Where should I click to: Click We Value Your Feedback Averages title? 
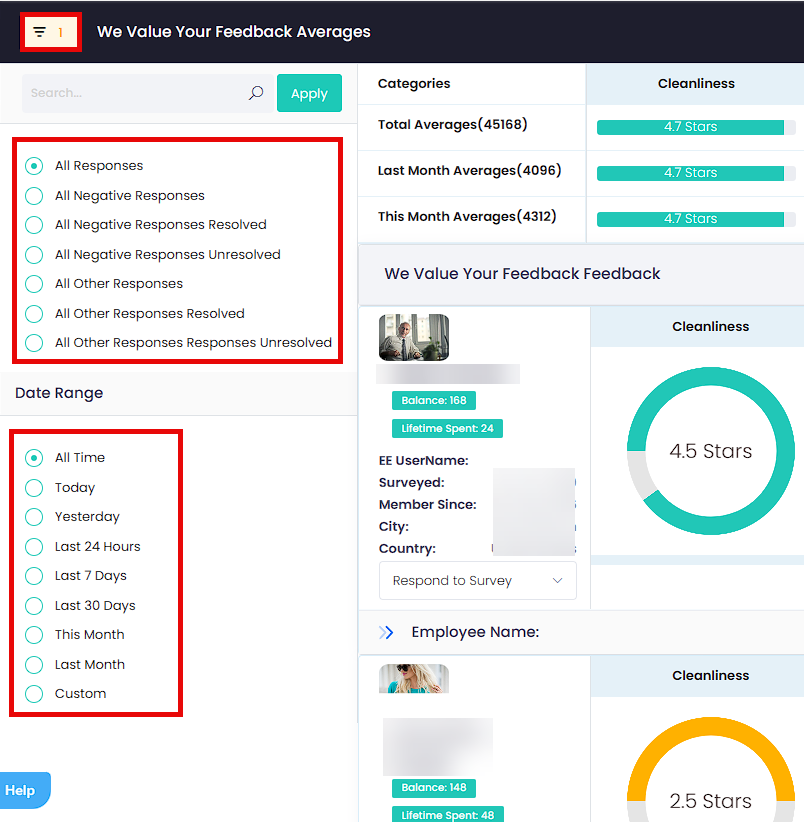233,32
